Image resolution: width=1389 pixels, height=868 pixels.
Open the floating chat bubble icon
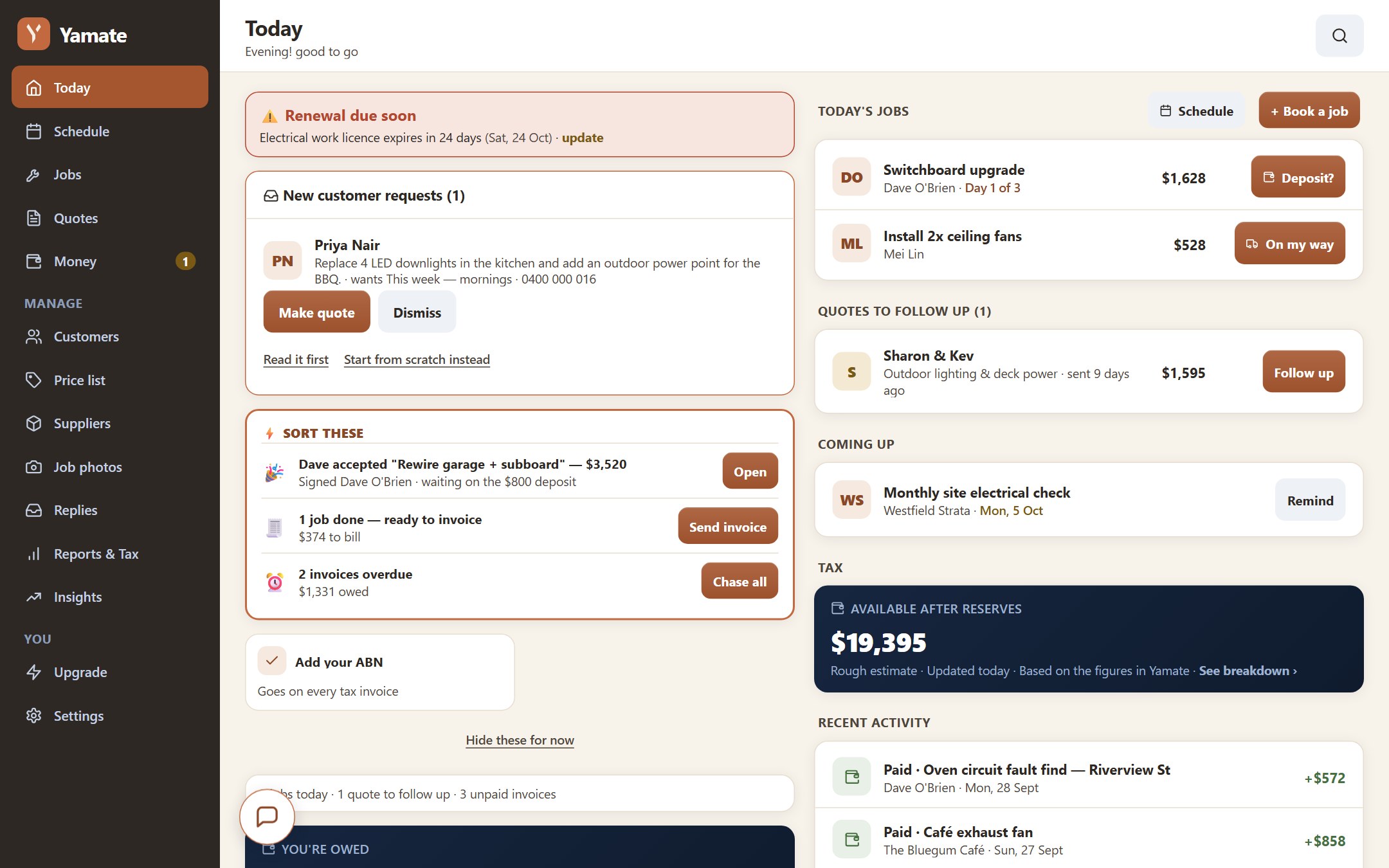click(267, 817)
